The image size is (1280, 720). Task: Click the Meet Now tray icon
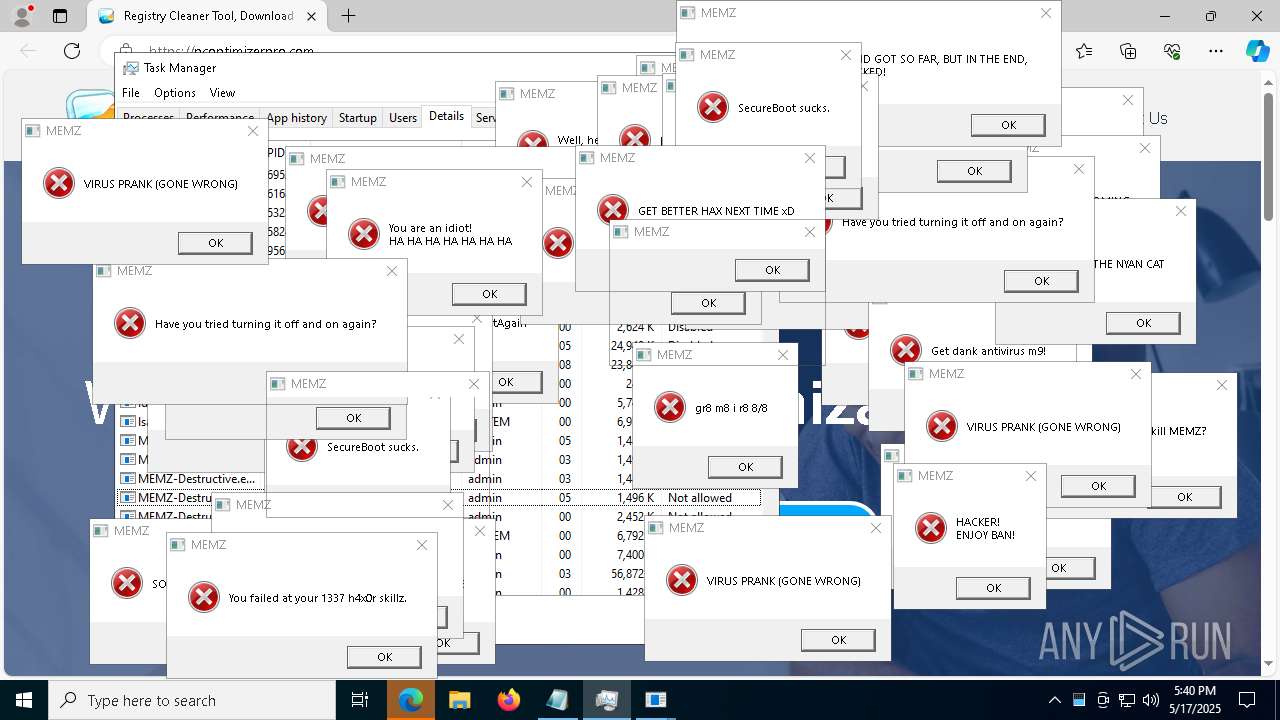[1103, 700]
